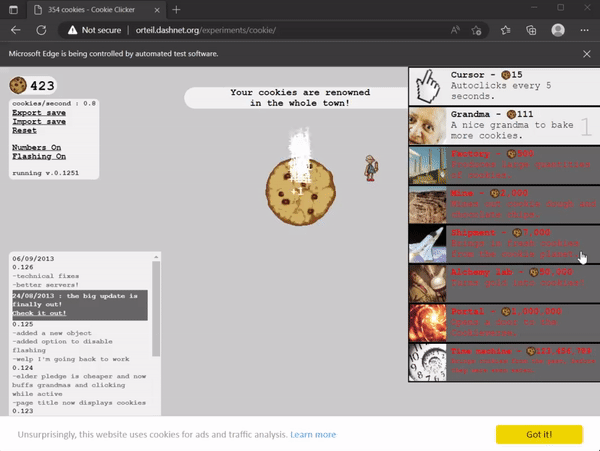Open Edge Settings and more menu
600x451 pixels.
coord(584,30)
